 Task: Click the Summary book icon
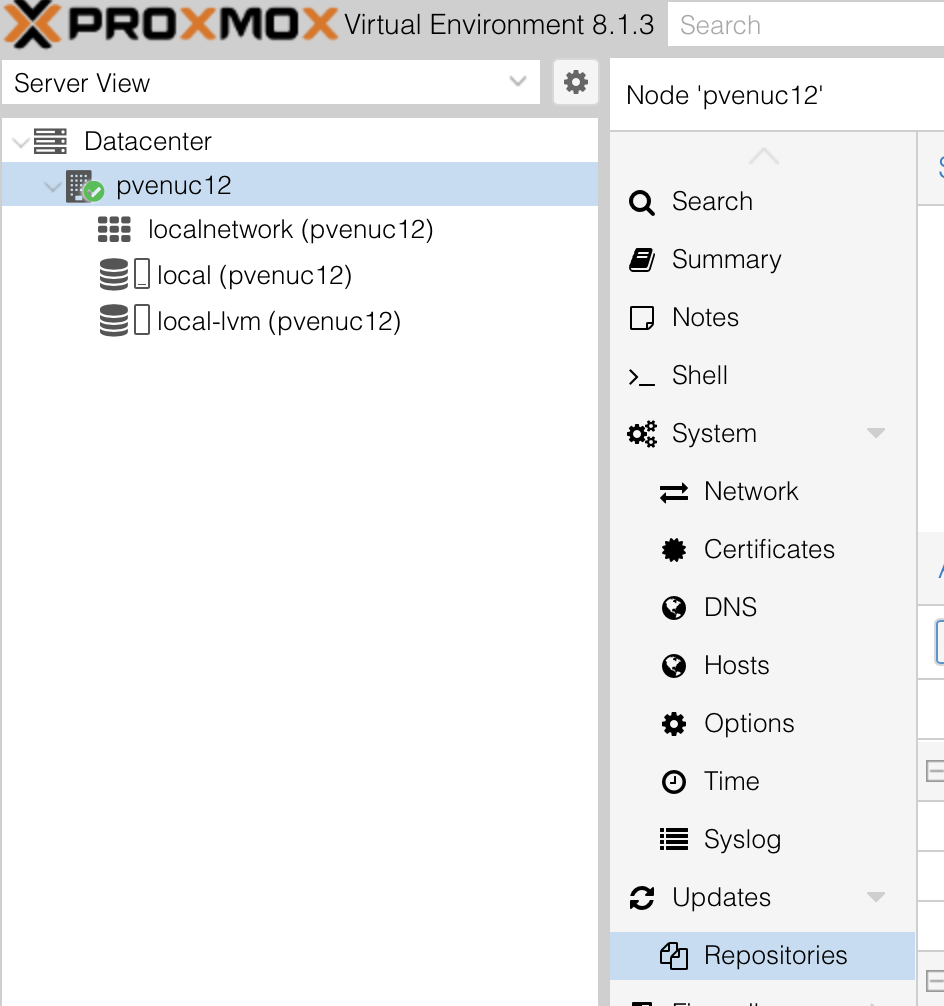[x=642, y=260]
